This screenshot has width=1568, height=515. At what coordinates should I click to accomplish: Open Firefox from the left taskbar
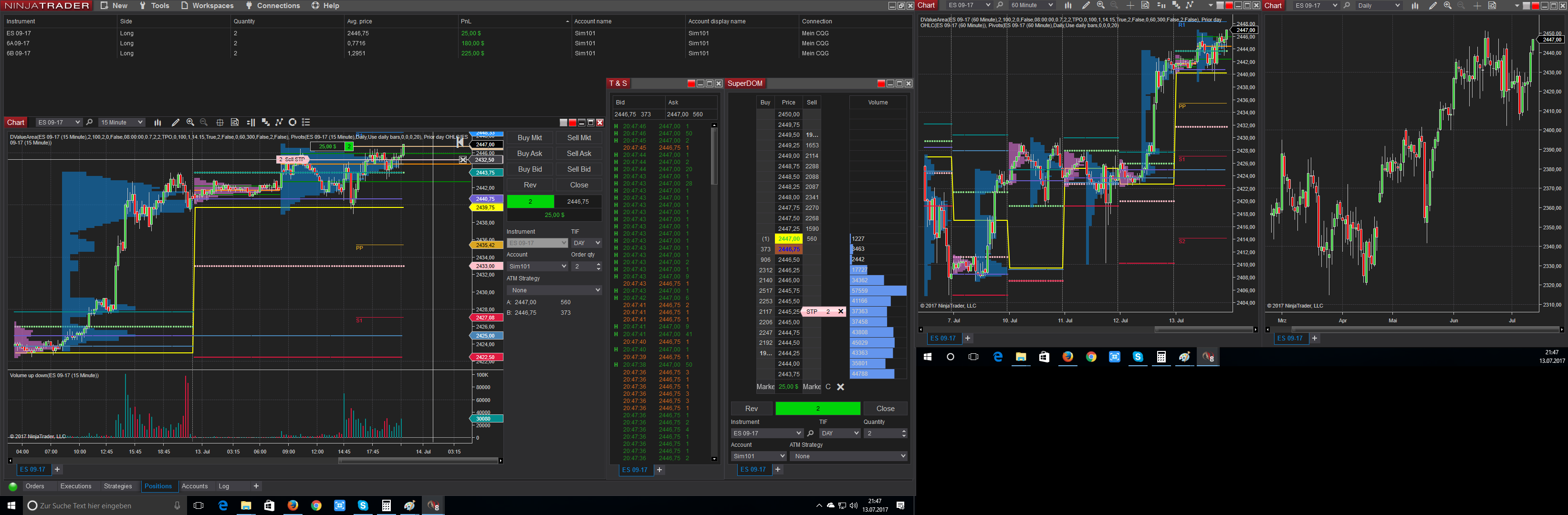click(x=293, y=506)
